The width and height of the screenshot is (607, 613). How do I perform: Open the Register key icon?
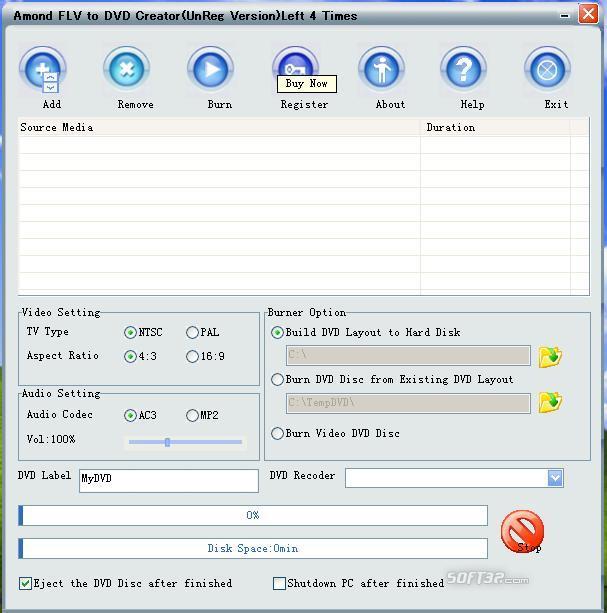click(x=295, y=61)
